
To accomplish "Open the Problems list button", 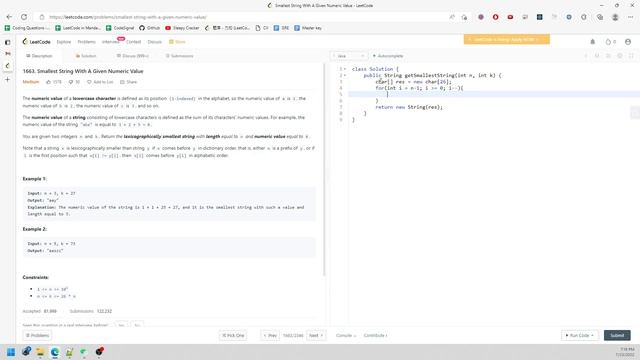I will pos(38,336).
